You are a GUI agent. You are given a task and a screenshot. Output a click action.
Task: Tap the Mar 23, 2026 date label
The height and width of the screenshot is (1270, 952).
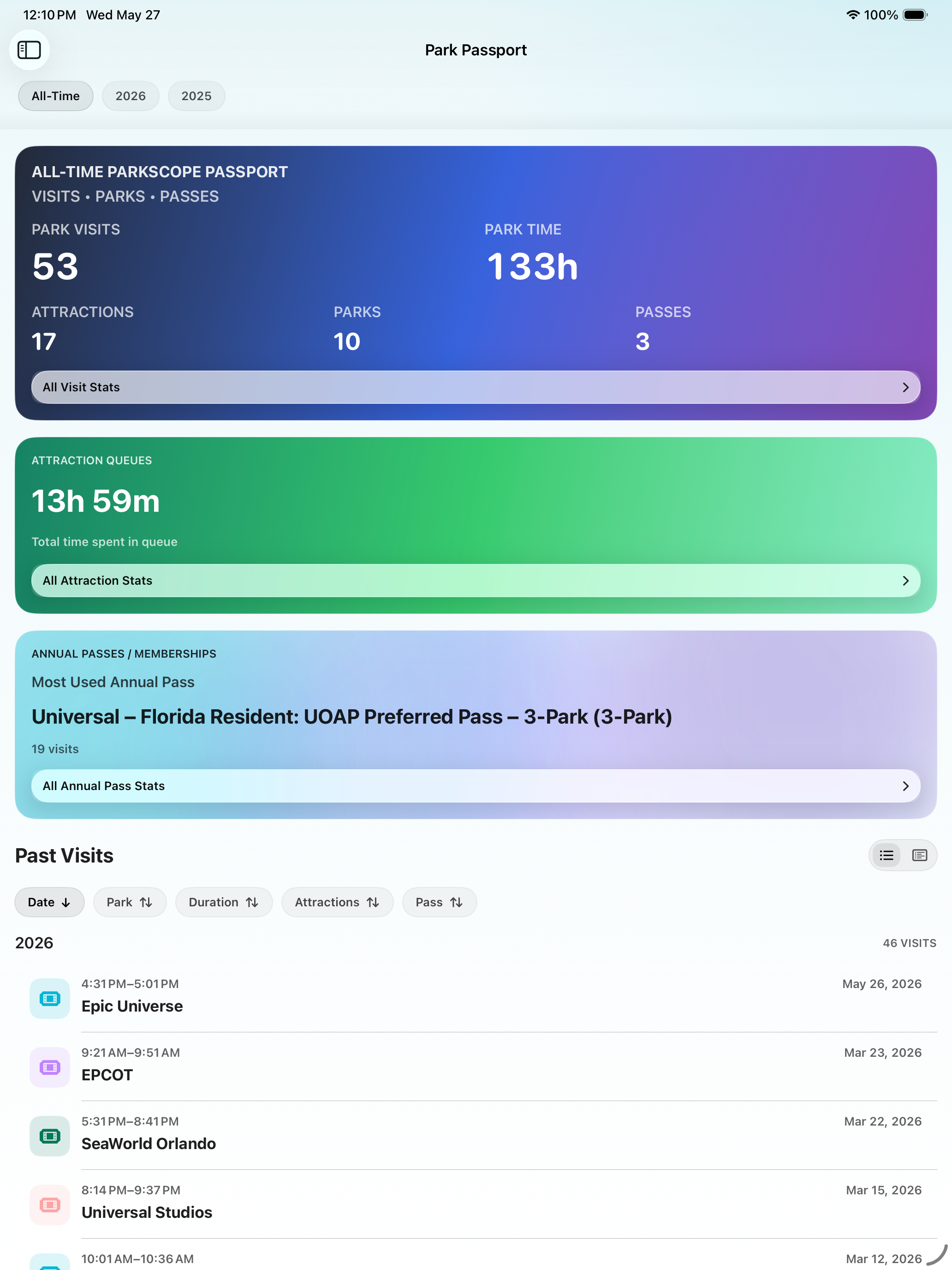(882, 1052)
